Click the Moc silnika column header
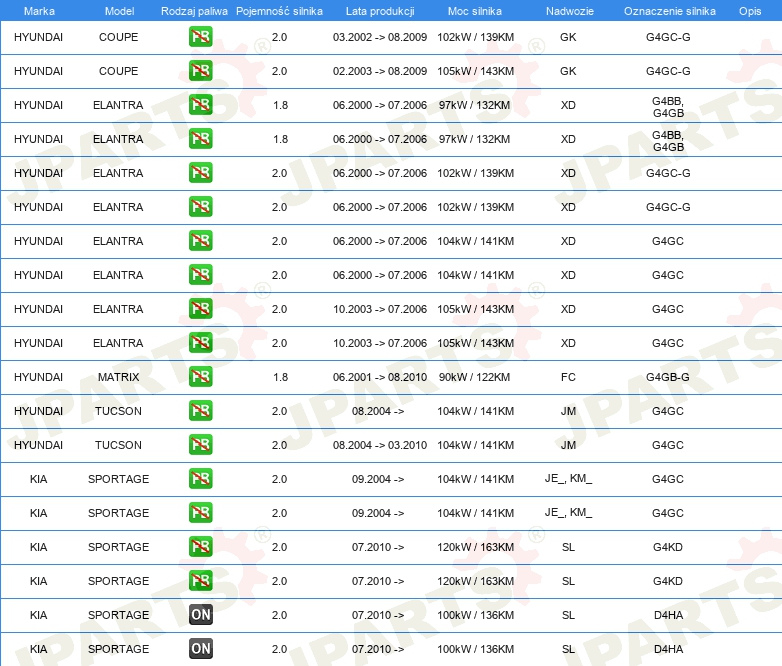The width and height of the screenshot is (782, 666). point(475,10)
